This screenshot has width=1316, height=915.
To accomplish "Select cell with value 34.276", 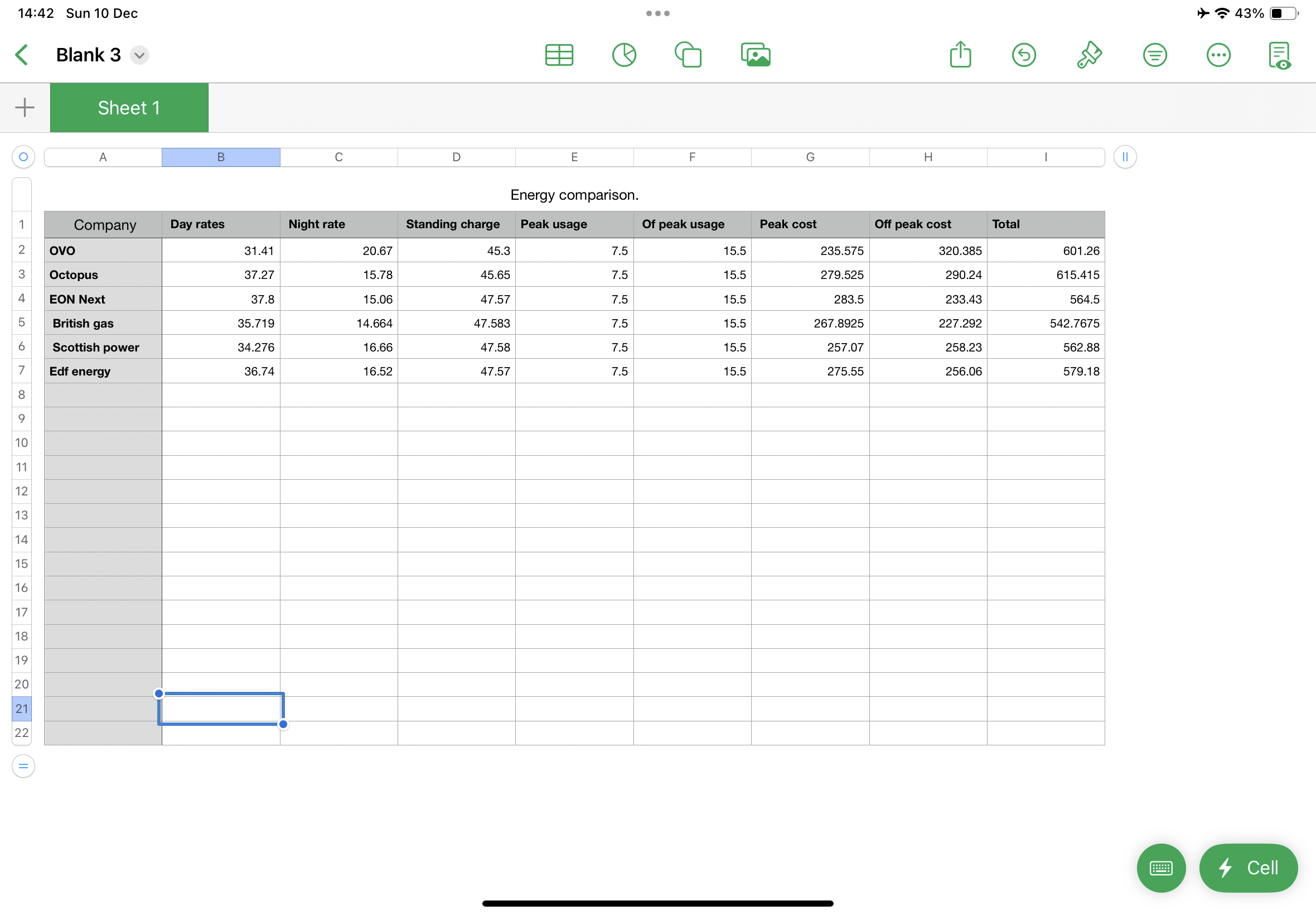I will [x=221, y=347].
